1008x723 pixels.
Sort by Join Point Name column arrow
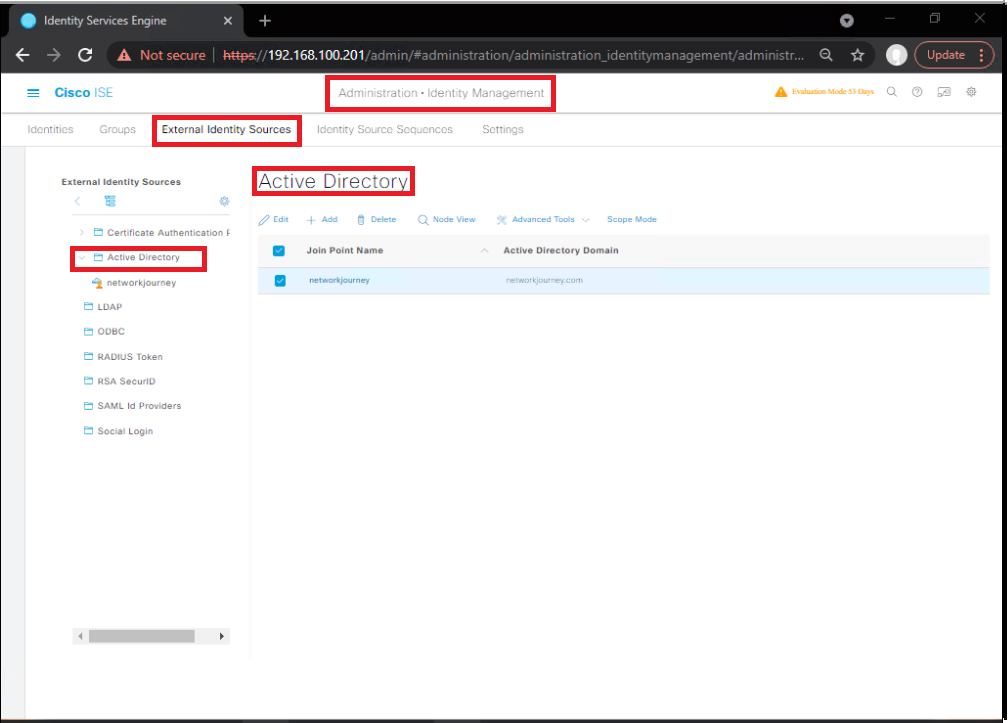pyautogui.click(x=485, y=251)
